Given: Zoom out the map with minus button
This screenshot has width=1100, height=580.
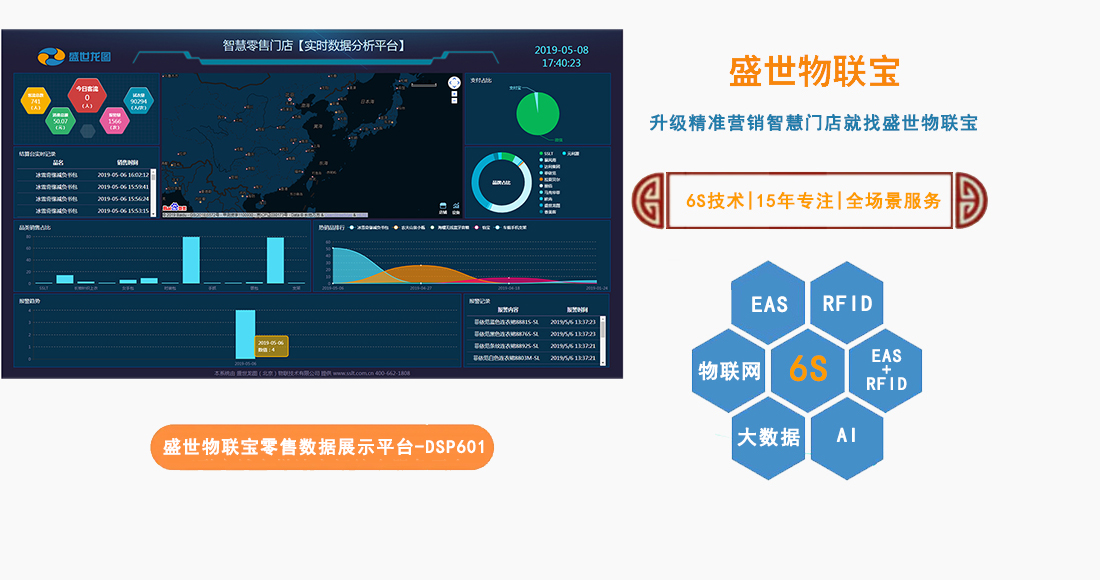Looking at the screenshot, I should coord(454,101).
